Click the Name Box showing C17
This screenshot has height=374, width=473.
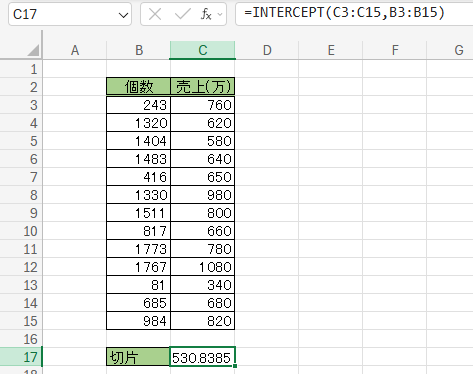[70, 14]
